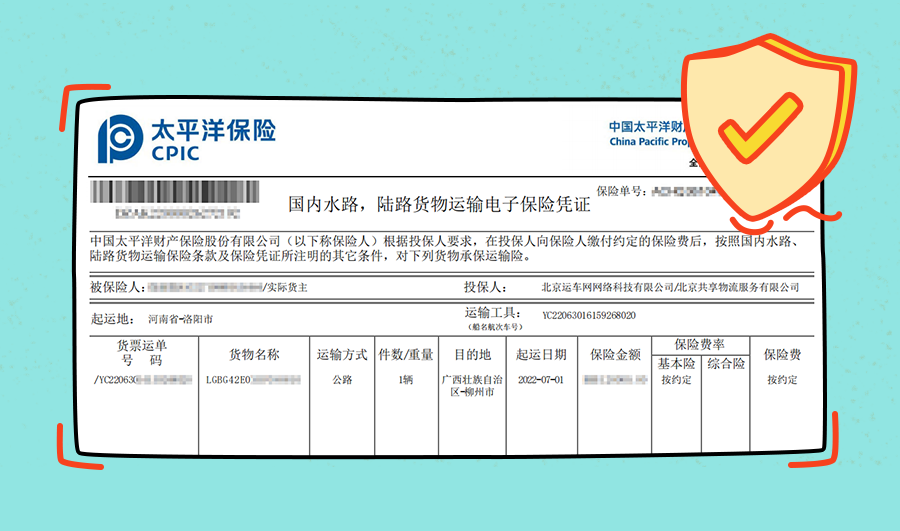Click the policyholder name 北京运车网网络科技有限公司

pyautogui.click(x=607, y=287)
